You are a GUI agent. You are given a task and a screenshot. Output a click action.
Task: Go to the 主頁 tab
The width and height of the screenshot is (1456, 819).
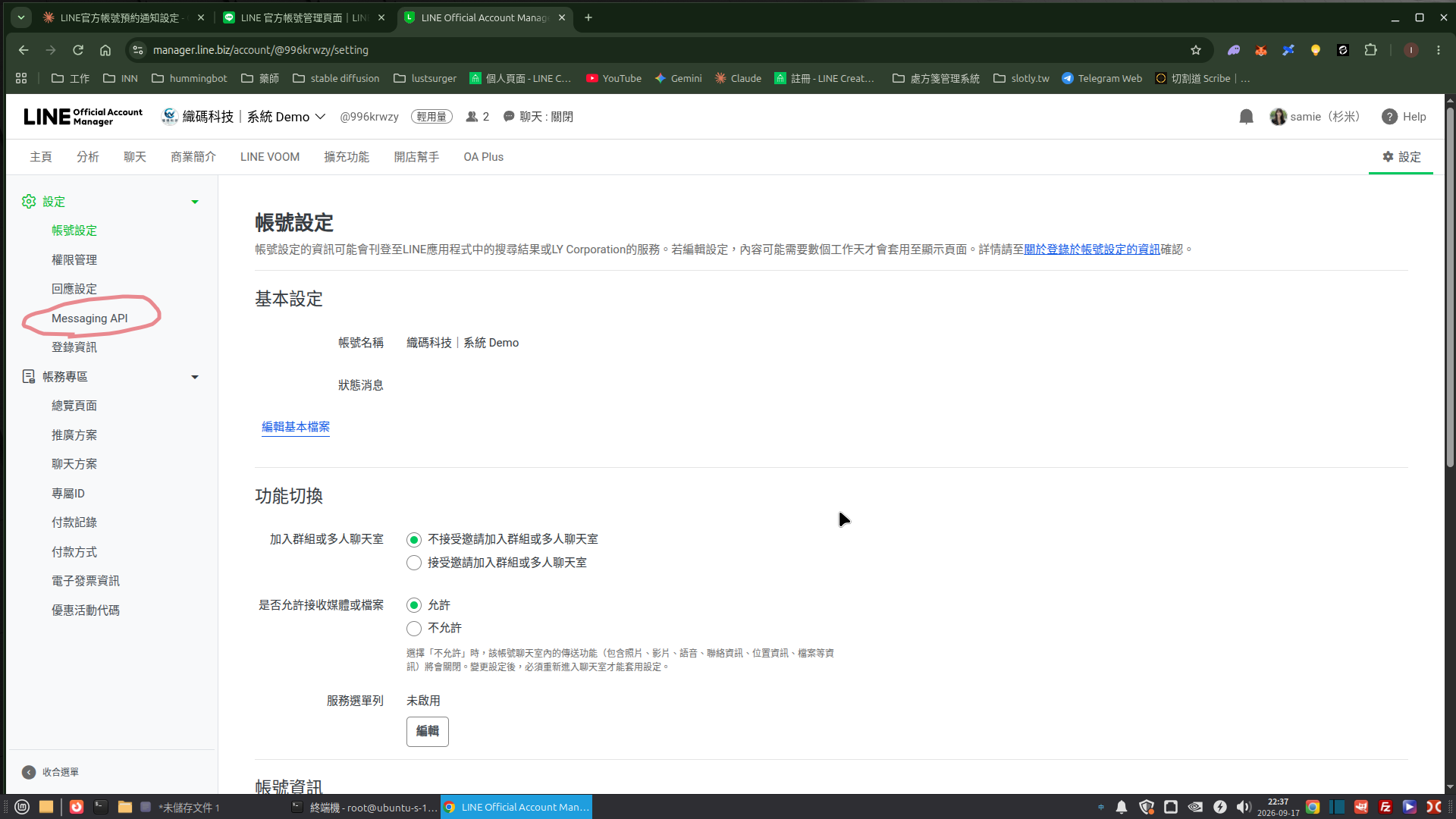[41, 157]
